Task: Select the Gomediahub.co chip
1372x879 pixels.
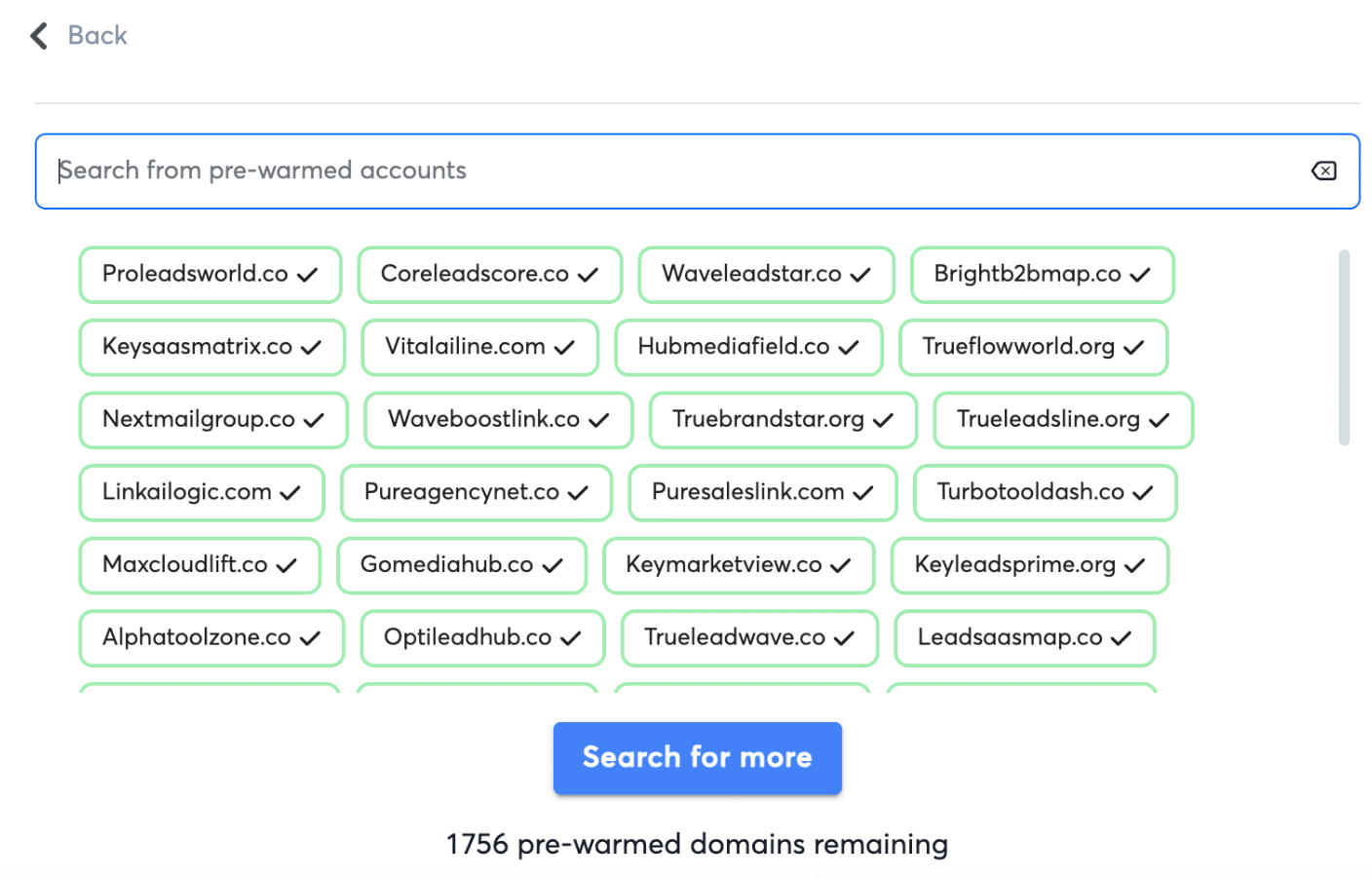Action: coord(461,565)
